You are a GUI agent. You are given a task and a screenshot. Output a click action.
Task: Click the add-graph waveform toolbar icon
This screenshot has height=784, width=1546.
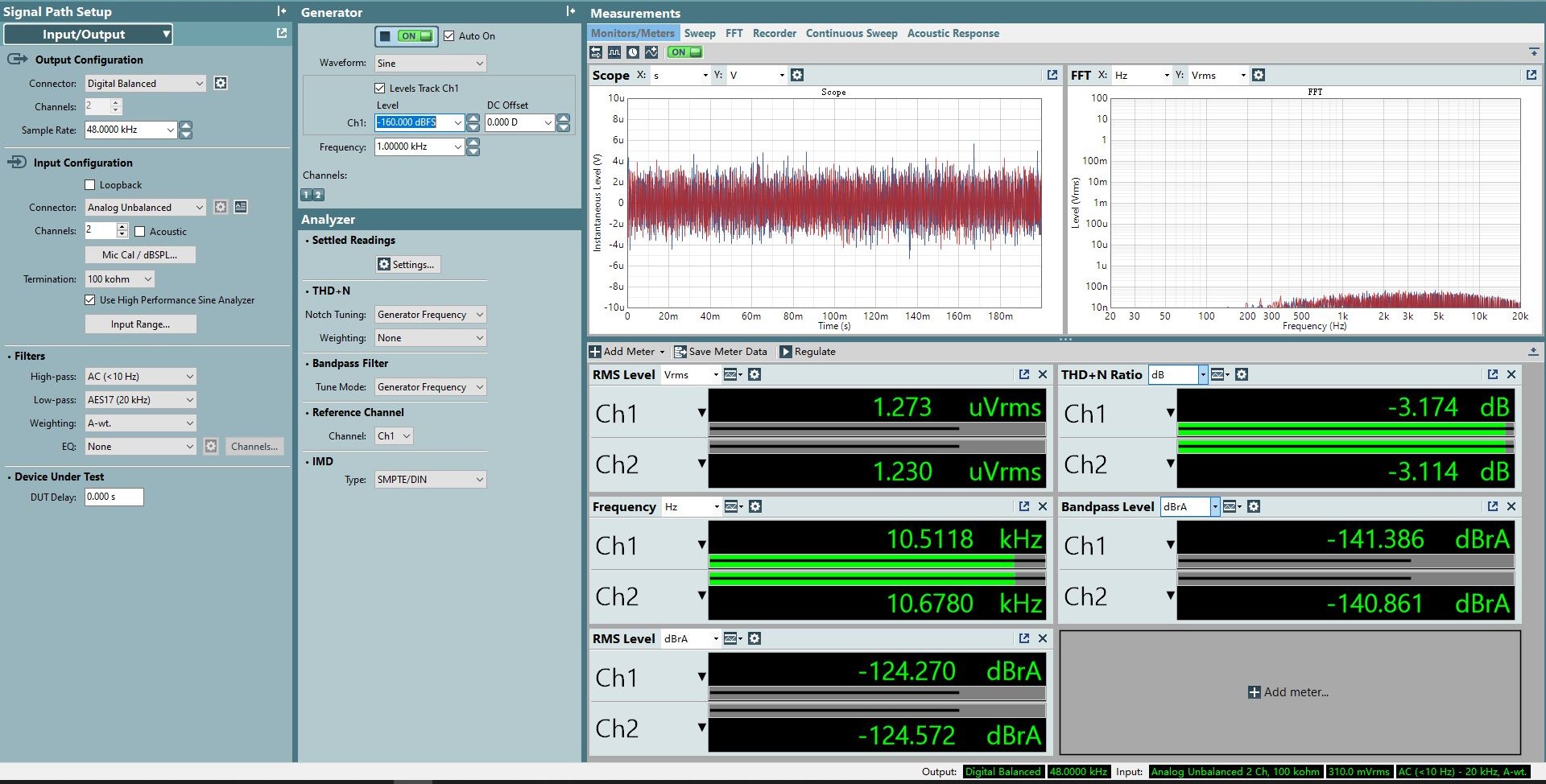coord(651,52)
